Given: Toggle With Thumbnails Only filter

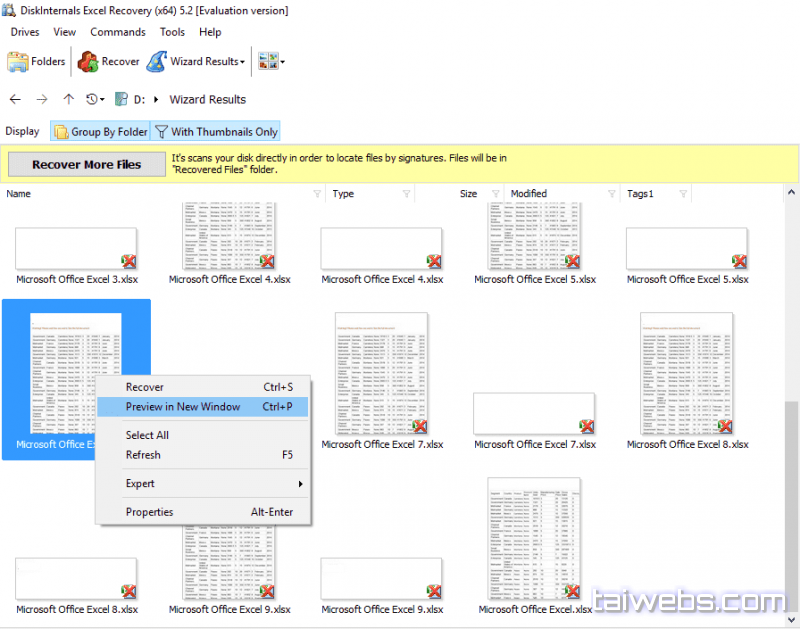Looking at the screenshot, I should click(x=215, y=131).
